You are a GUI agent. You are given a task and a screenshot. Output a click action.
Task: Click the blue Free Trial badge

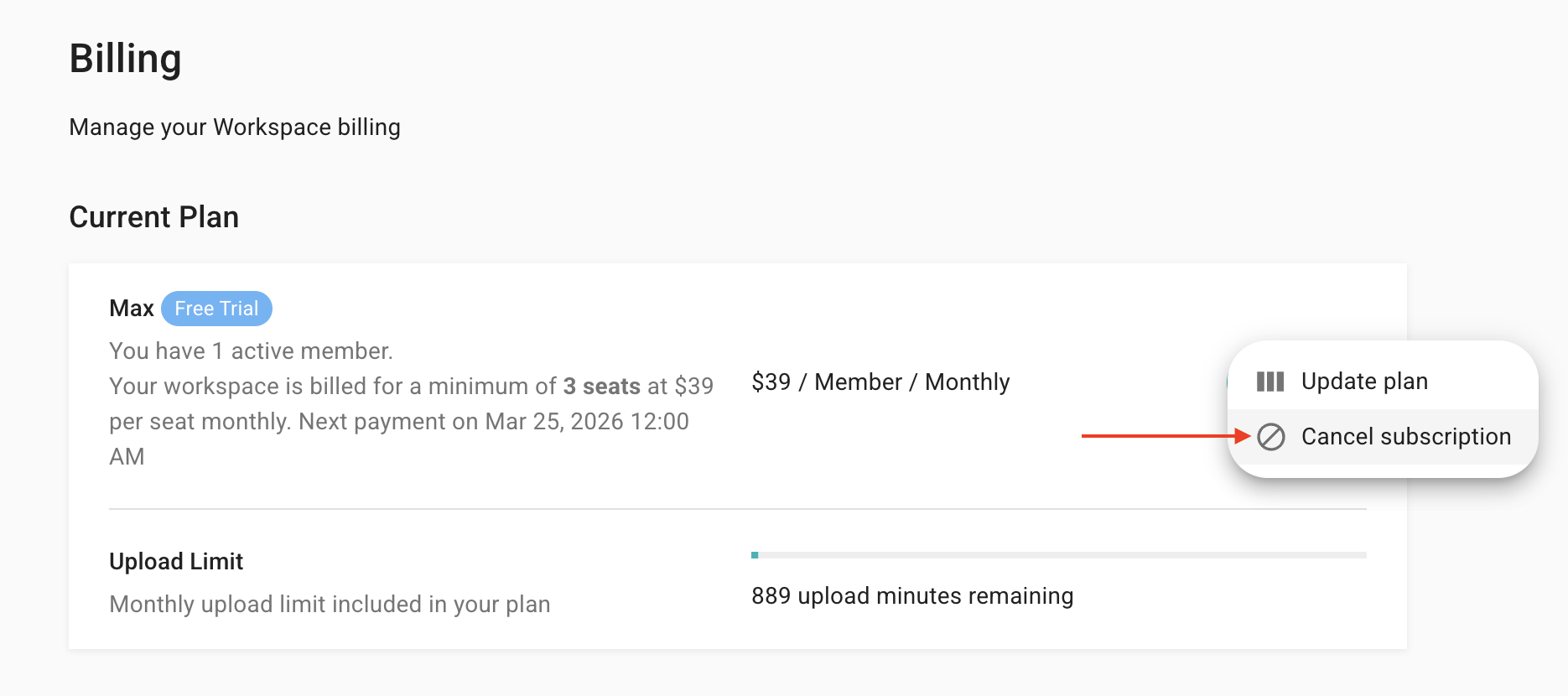(x=216, y=309)
